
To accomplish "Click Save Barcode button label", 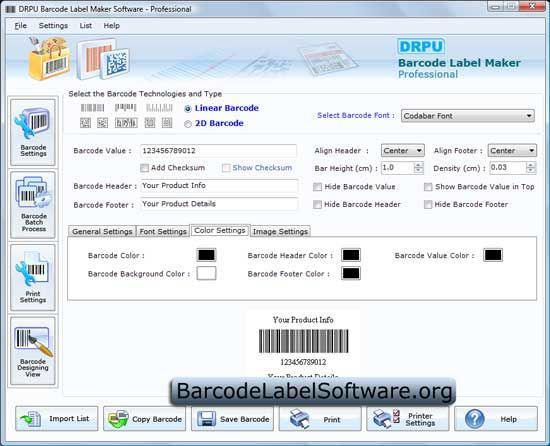I will click(x=244, y=419).
